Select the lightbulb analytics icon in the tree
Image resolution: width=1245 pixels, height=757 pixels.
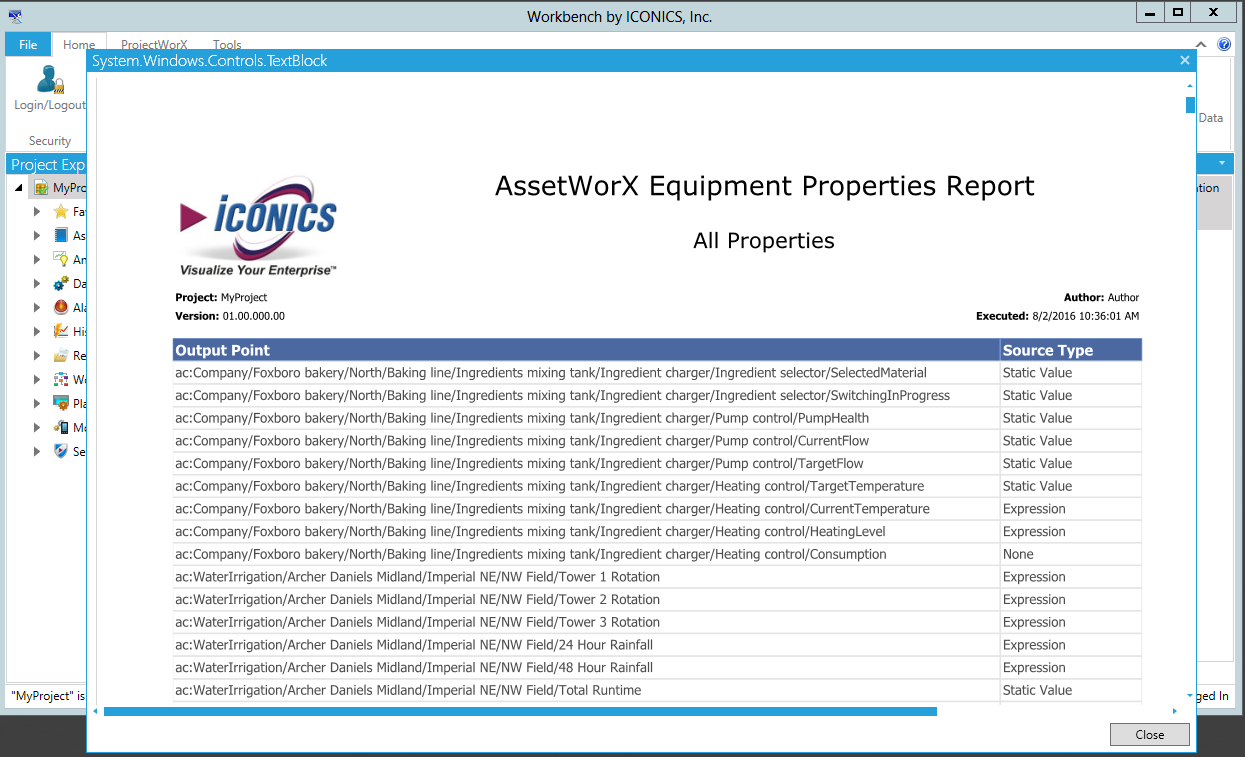point(61,260)
